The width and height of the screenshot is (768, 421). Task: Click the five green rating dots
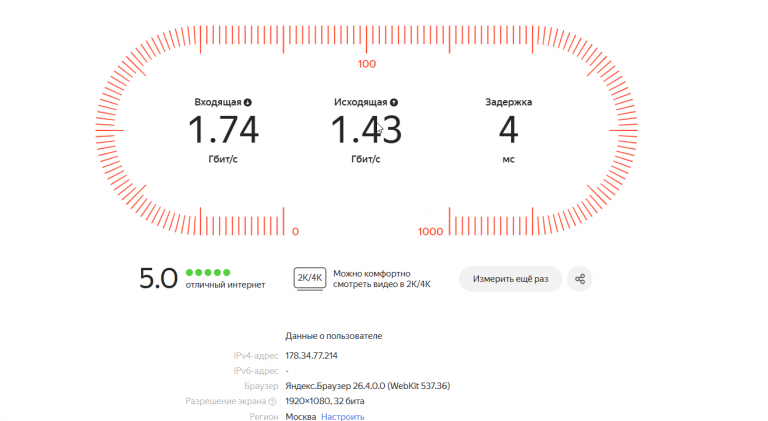point(208,273)
